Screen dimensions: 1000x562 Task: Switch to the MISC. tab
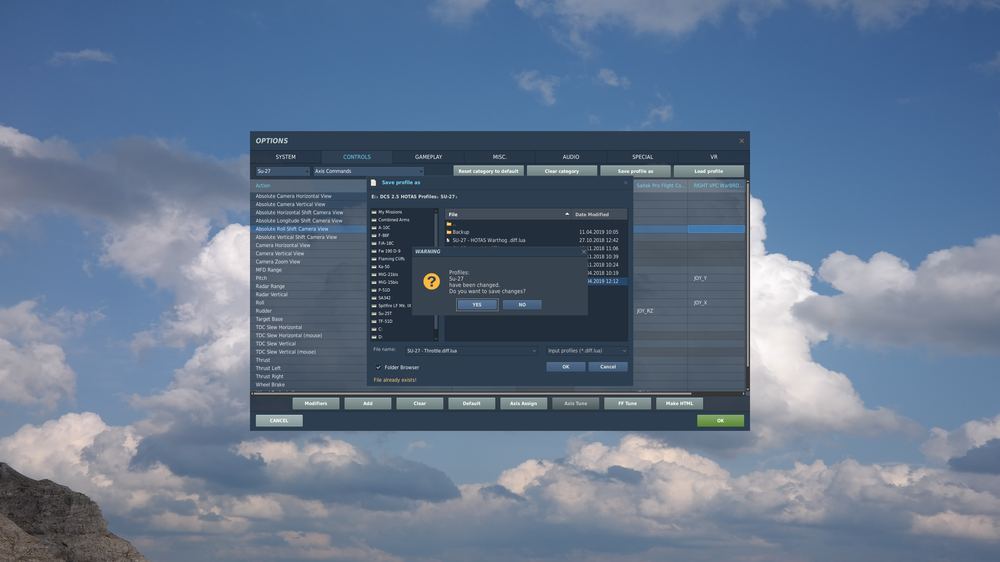[x=499, y=157]
